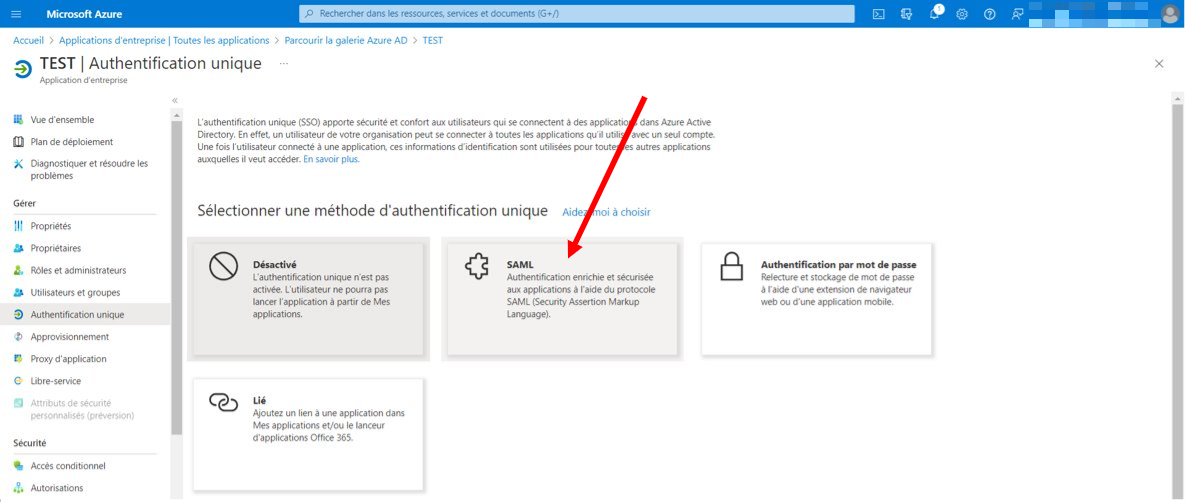Viewport: 1185px width, 502px height.
Task: Click the Autorisations icon
Action: 19,488
